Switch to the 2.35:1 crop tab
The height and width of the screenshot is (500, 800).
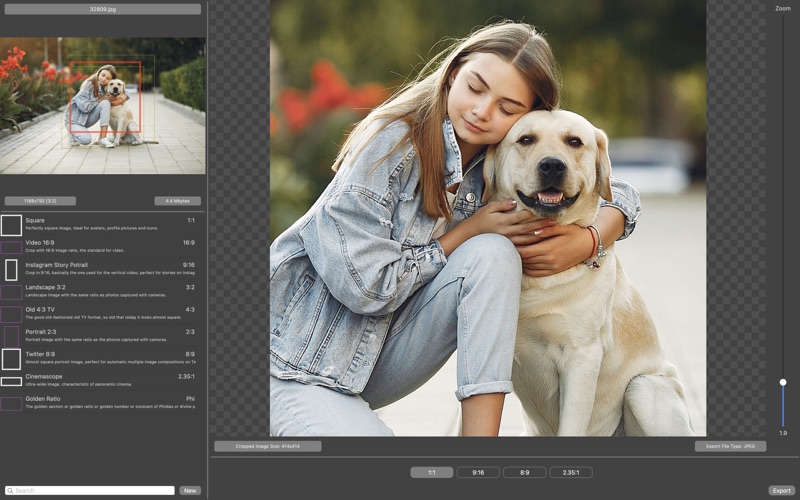pos(571,472)
